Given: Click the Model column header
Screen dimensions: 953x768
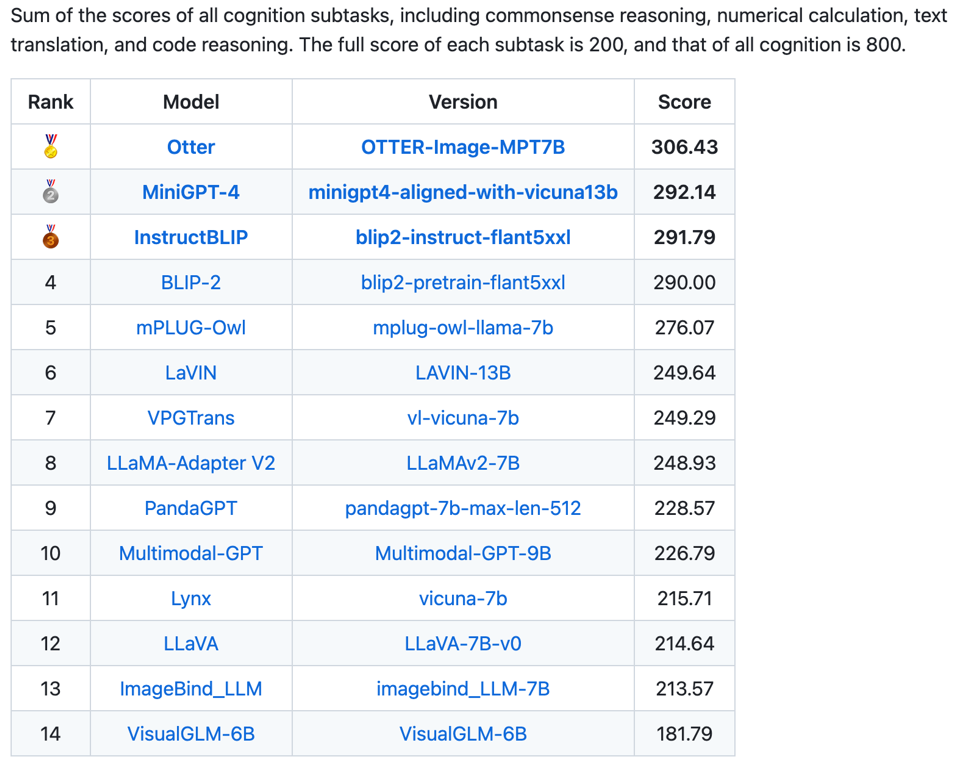Looking at the screenshot, I should tap(191, 101).
